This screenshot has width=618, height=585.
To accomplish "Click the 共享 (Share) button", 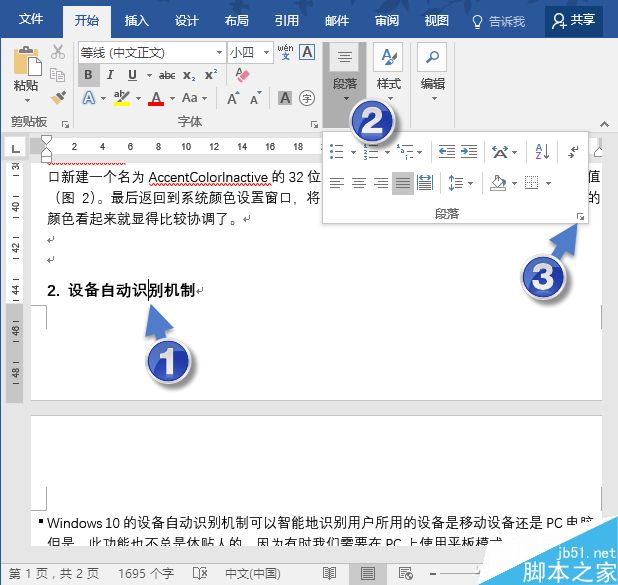I will pos(575,20).
